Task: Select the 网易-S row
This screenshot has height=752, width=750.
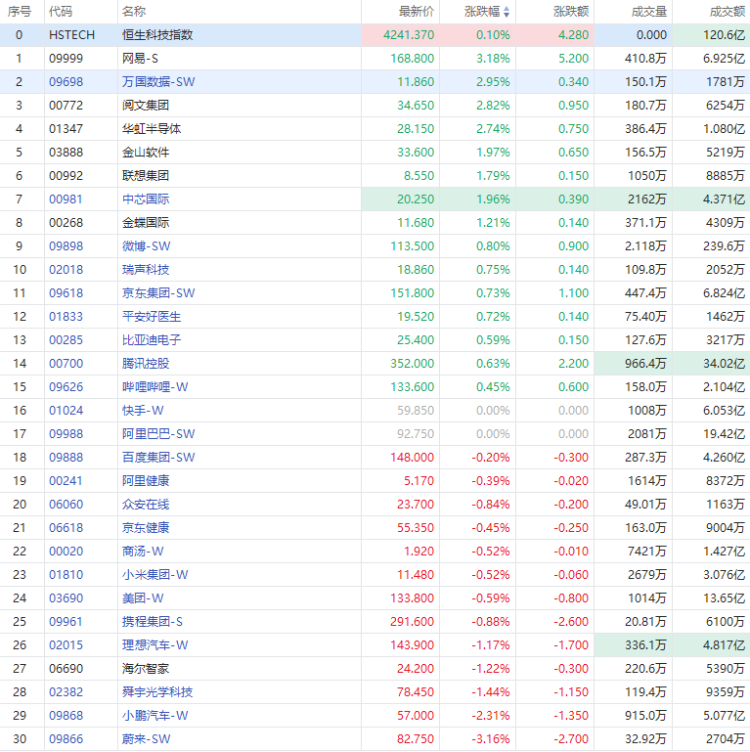Action: (x=375, y=59)
